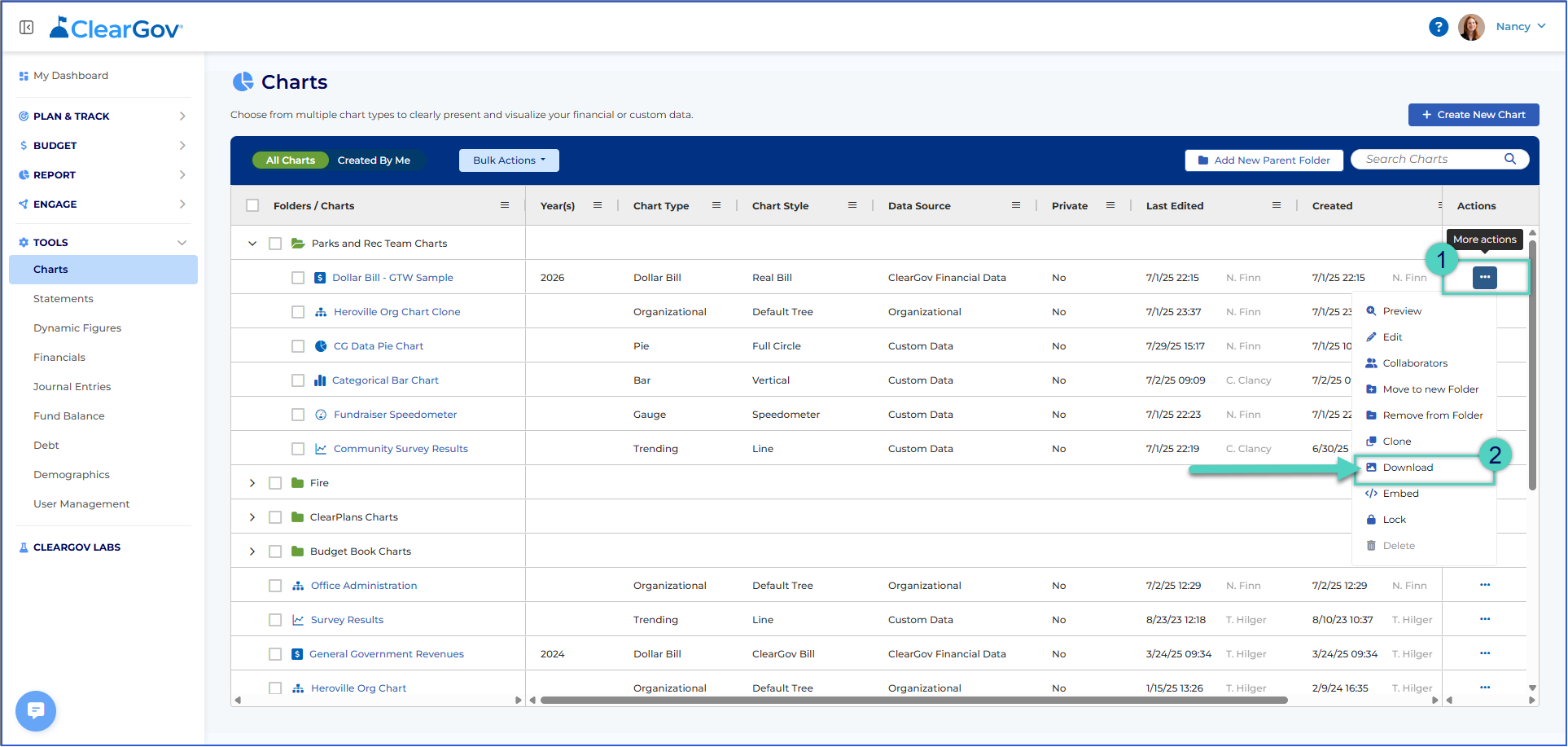The width and height of the screenshot is (1568, 747).
Task: Open the chat support bubble
Action: pyautogui.click(x=36, y=711)
